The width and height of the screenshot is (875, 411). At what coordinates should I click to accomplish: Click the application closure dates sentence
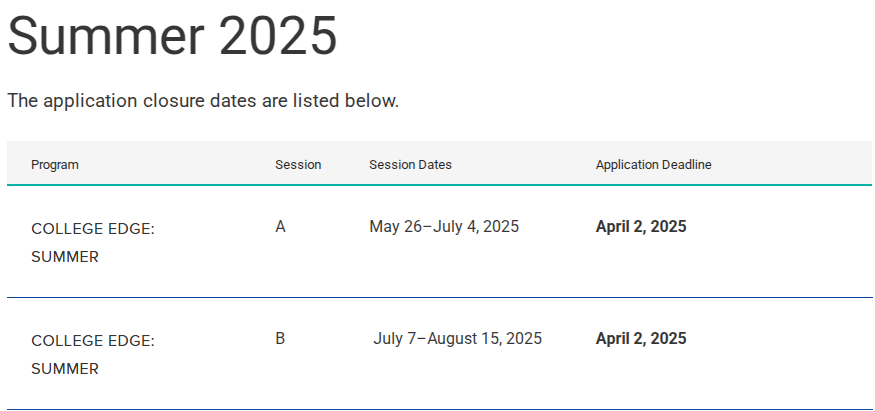pyautogui.click(x=203, y=101)
